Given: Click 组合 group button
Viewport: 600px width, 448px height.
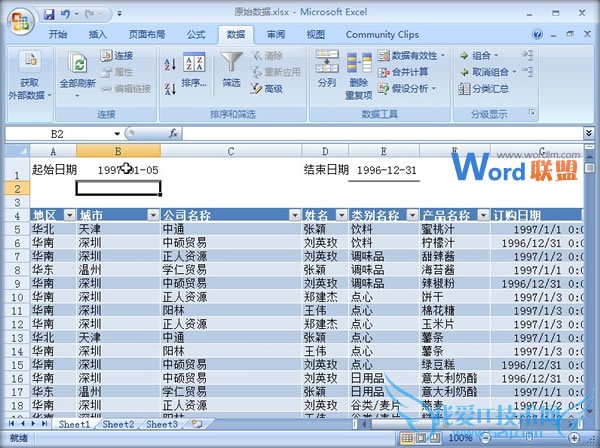Looking at the screenshot, I should point(479,56).
